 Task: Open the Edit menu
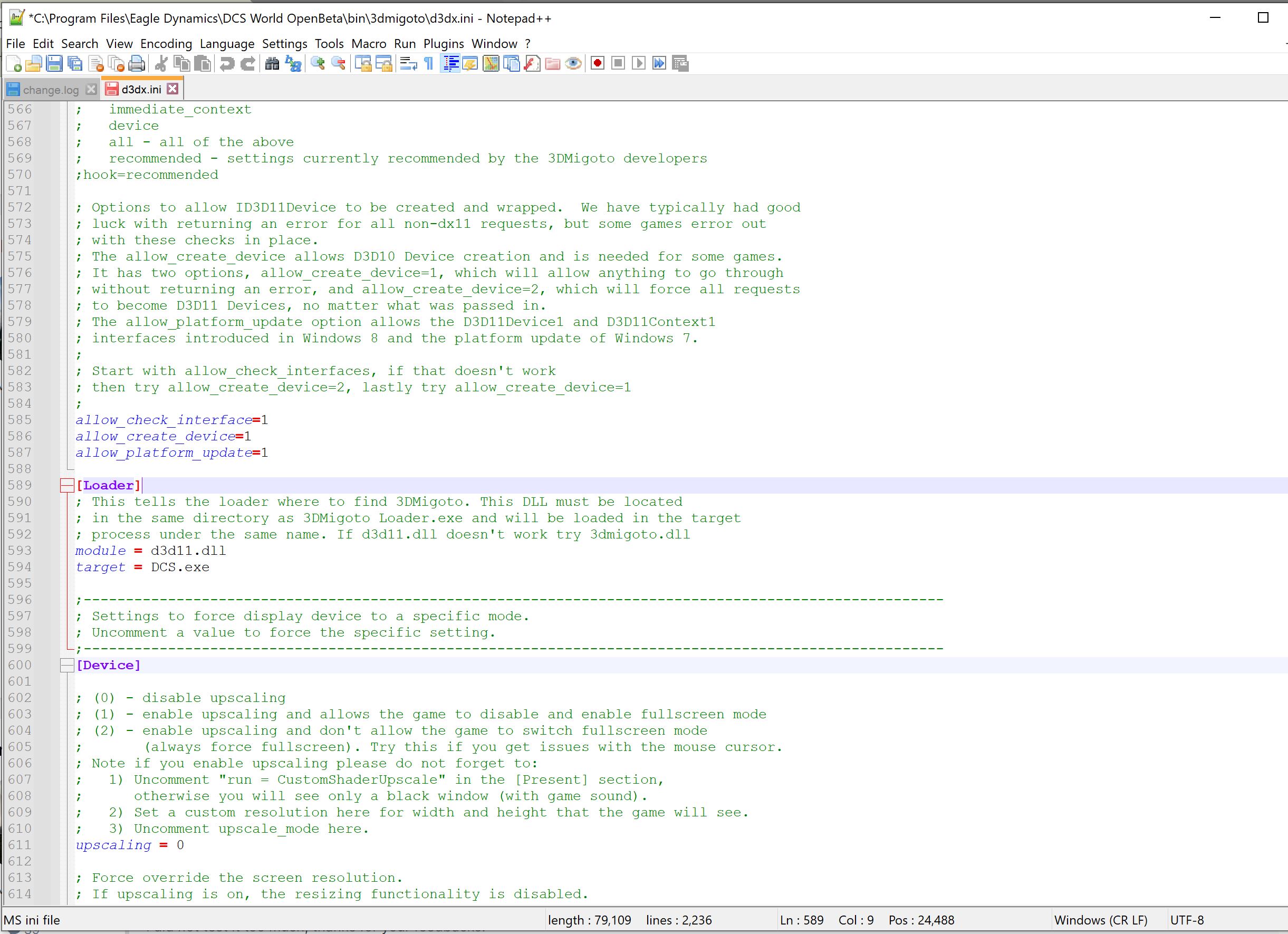[43, 44]
